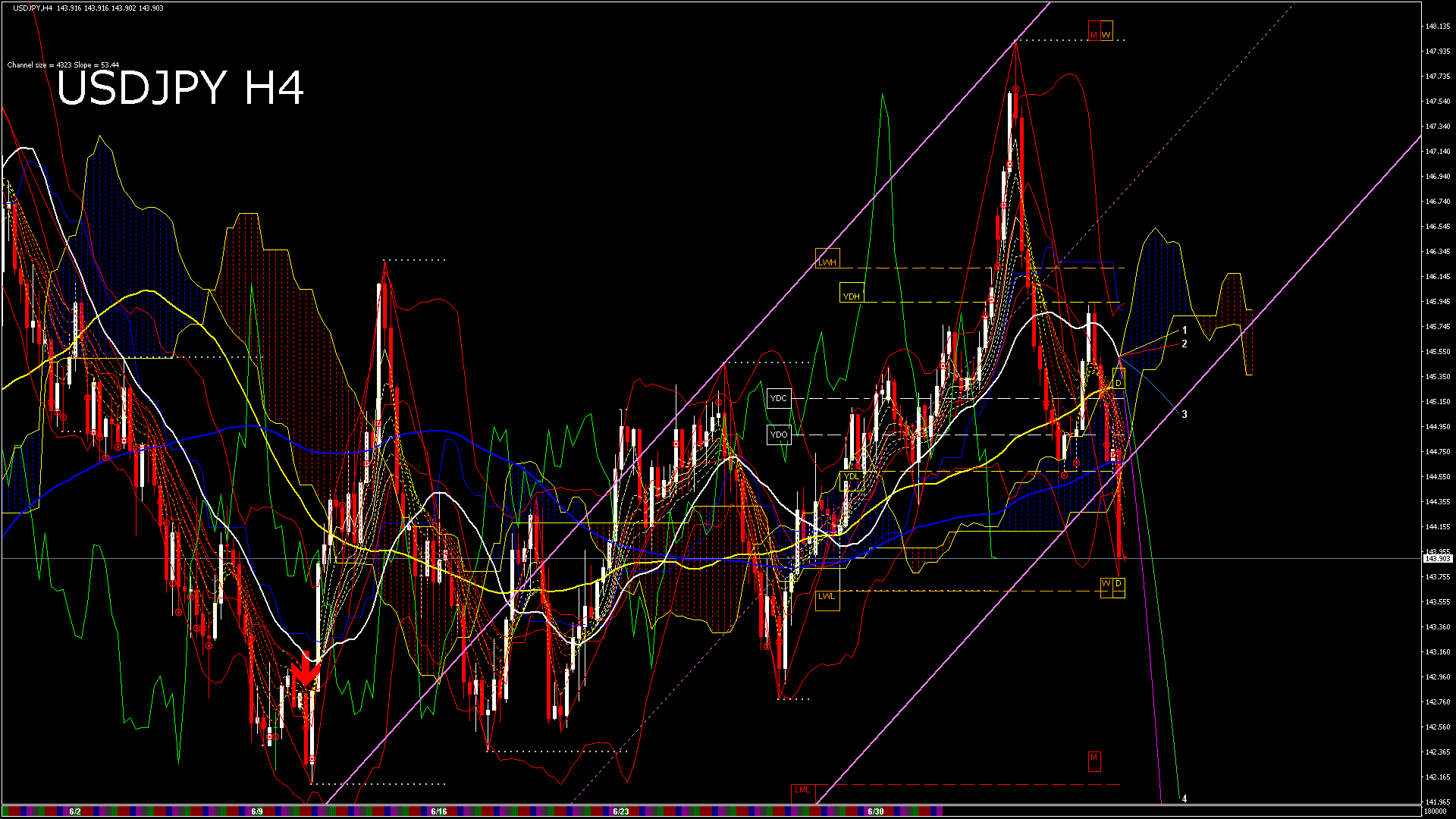Click the 148.135 price axis label
The height and width of the screenshot is (819, 1456).
(1438, 27)
